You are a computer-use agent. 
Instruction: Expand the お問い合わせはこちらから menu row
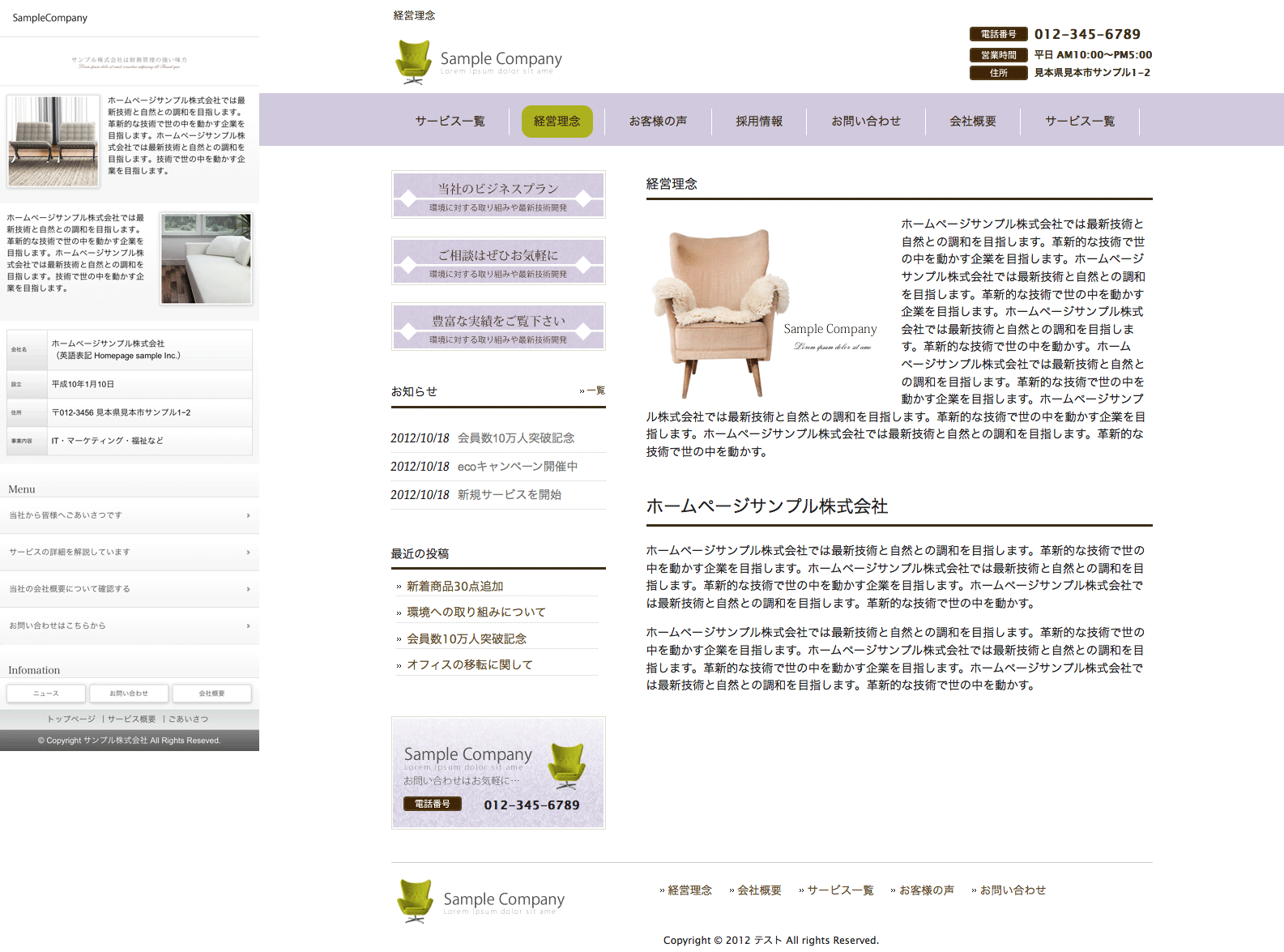pyautogui.click(x=130, y=626)
